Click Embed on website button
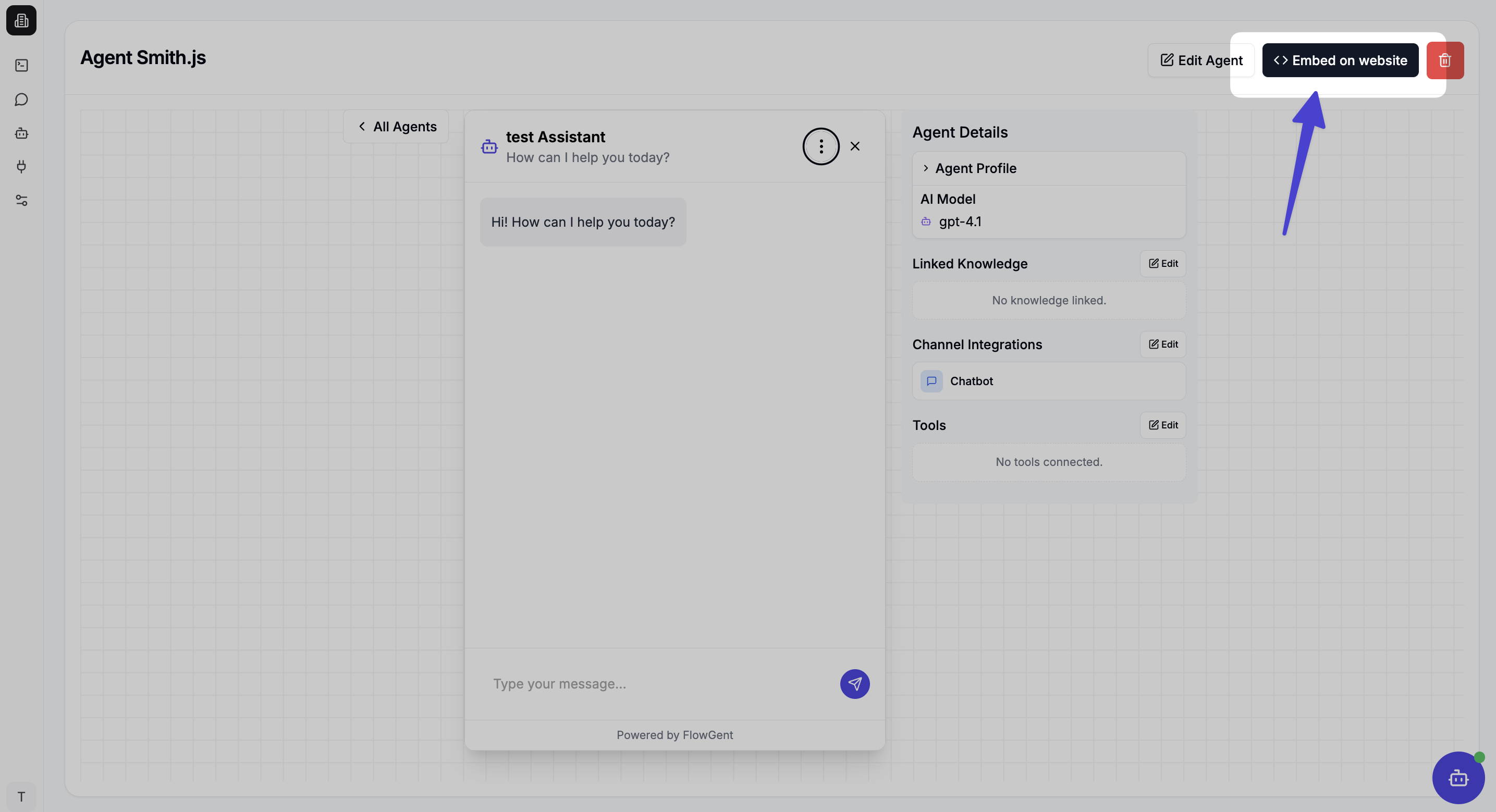 [1340, 60]
